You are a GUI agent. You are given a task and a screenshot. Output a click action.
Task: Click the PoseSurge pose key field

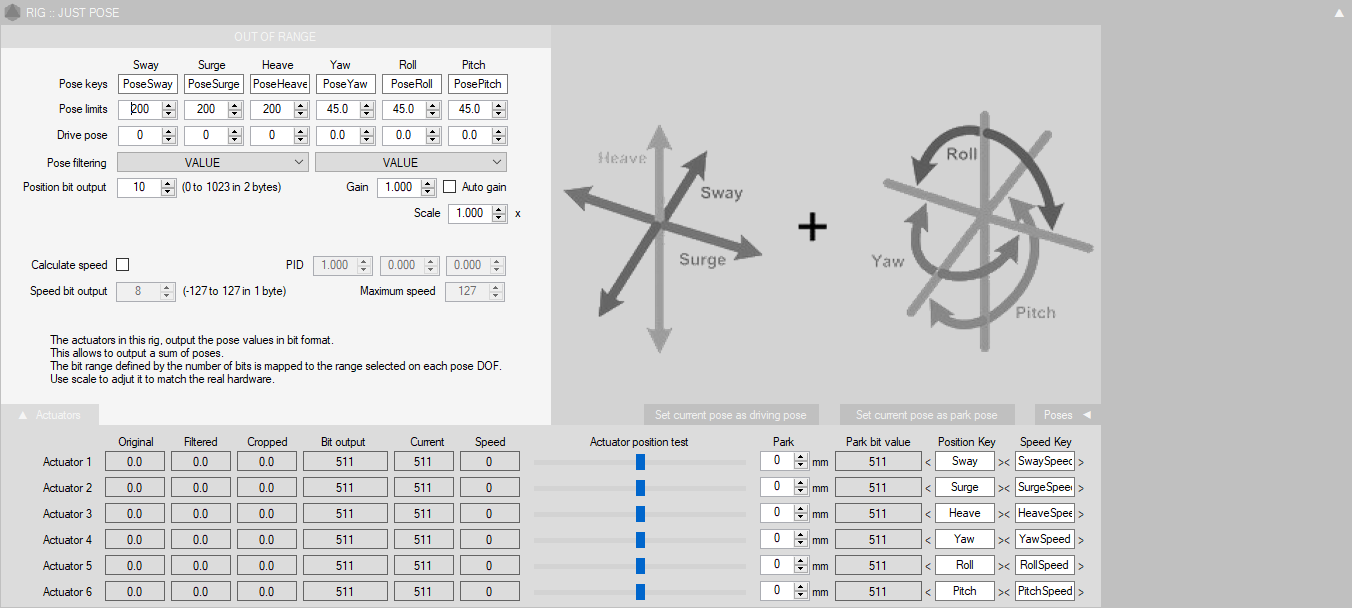213,84
